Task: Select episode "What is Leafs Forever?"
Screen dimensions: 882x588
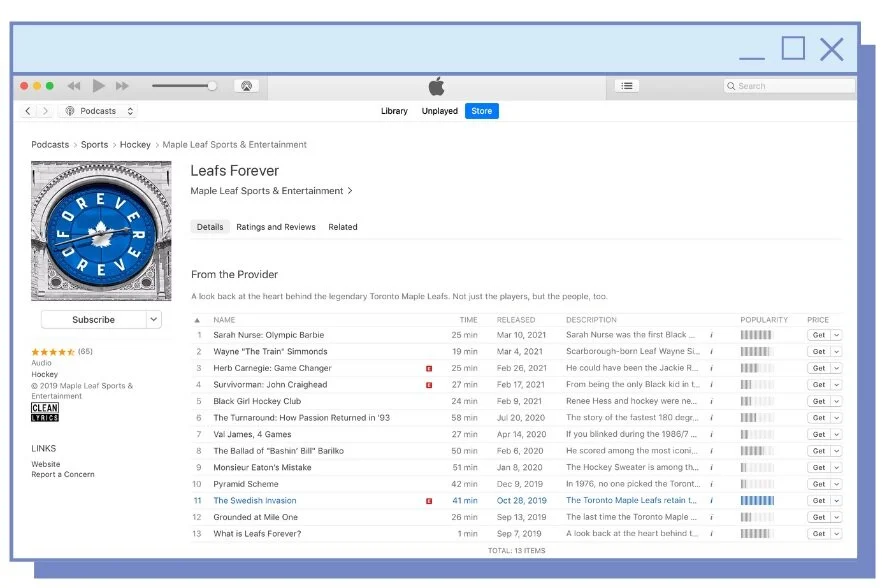Action: [257, 533]
